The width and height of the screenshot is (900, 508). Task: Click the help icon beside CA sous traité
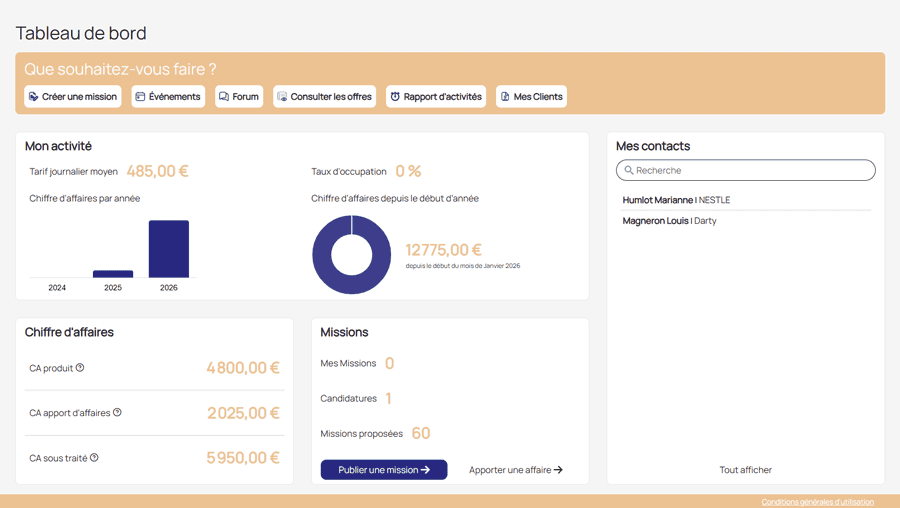pos(94,458)
